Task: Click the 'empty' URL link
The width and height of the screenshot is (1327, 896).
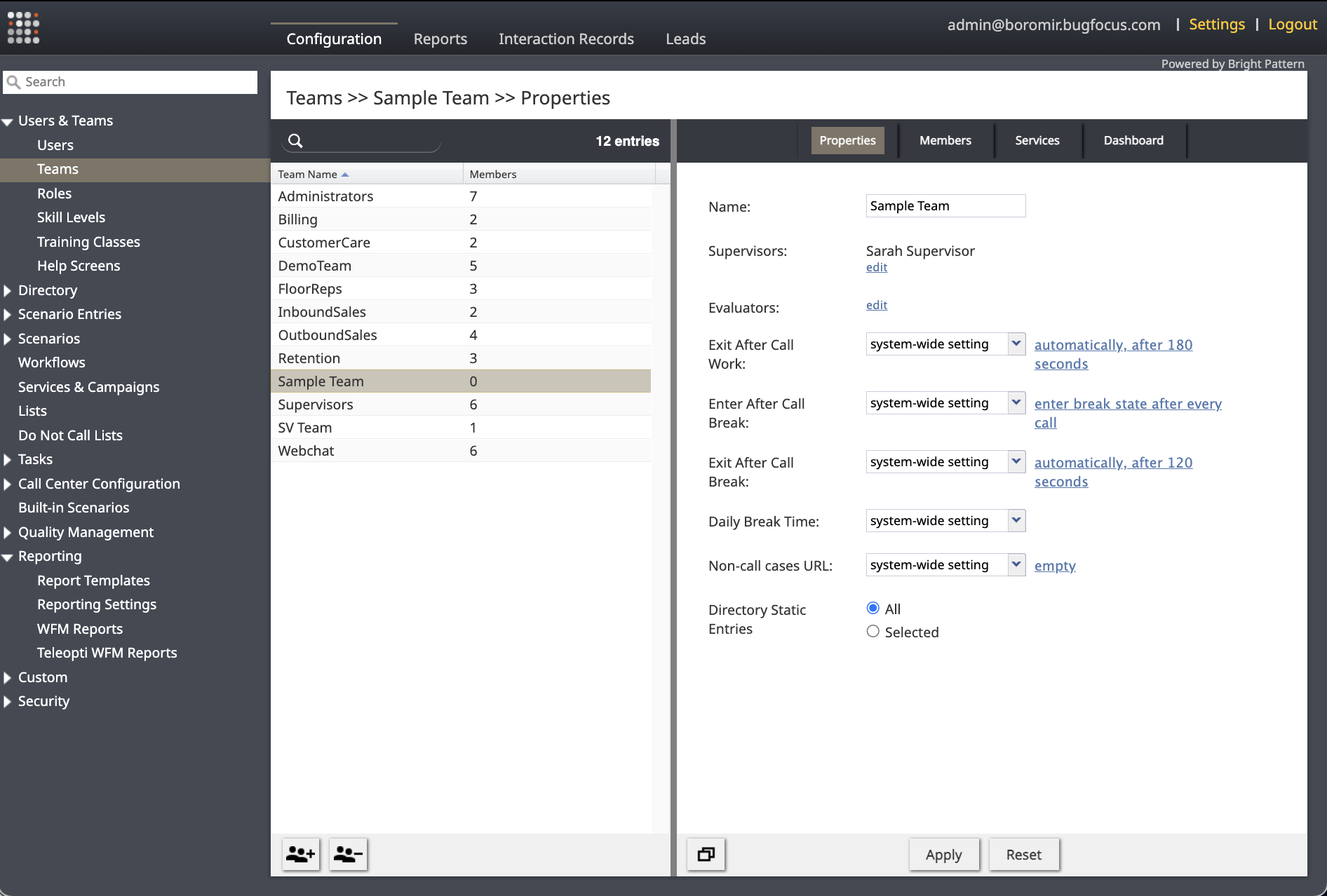Action: click(x=1055, y=566)
